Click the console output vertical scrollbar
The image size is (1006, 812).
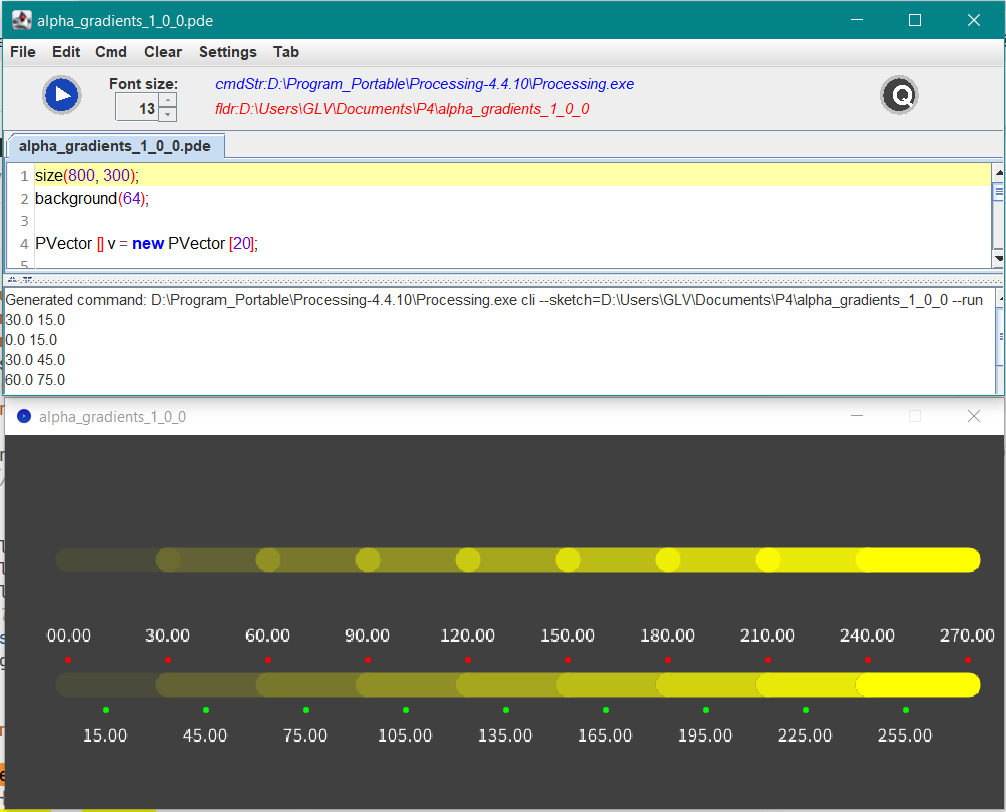[x=999, y=339]
